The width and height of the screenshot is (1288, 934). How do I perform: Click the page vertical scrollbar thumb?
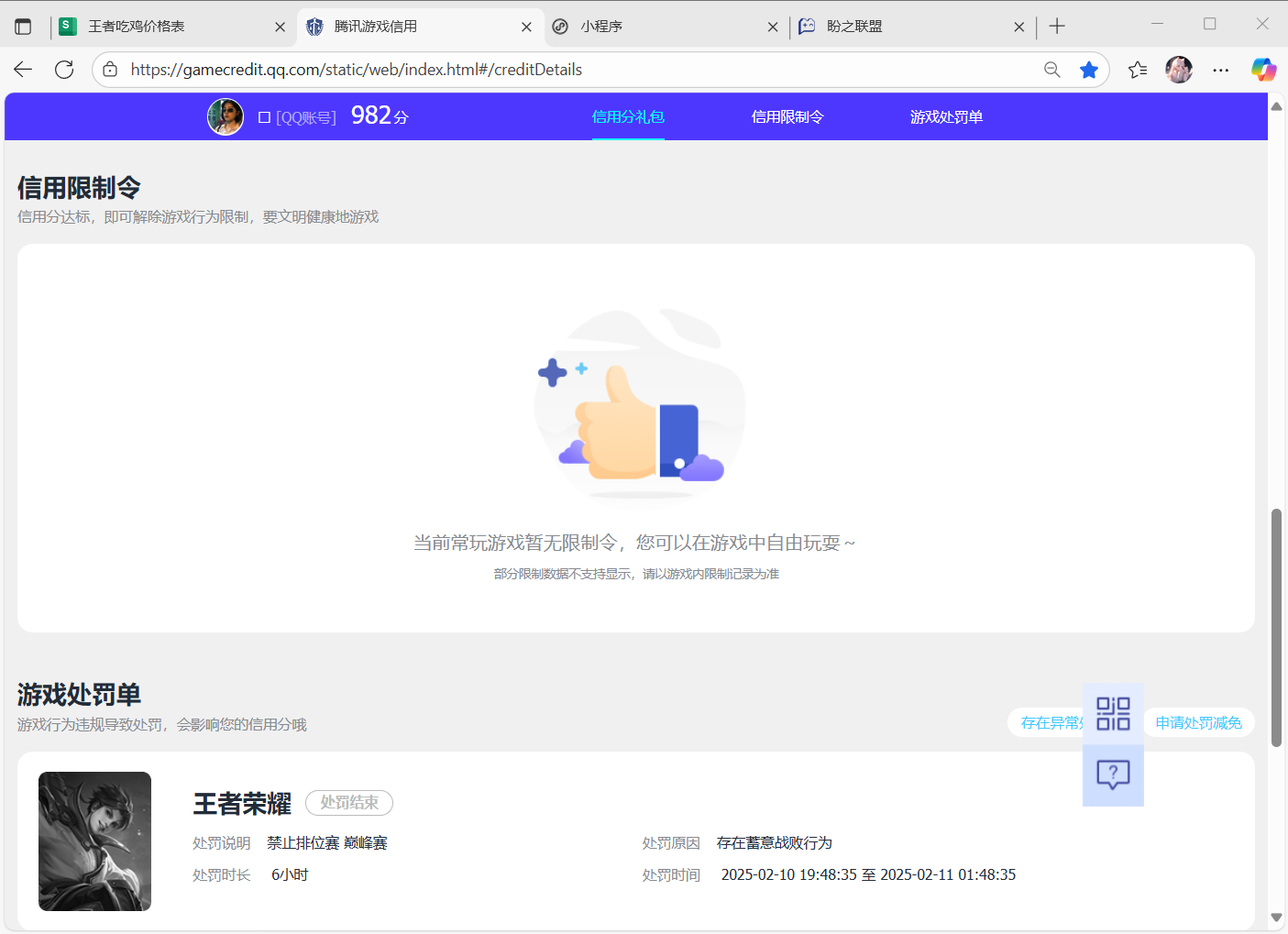pyautogui.click(x=1276, y=628)
